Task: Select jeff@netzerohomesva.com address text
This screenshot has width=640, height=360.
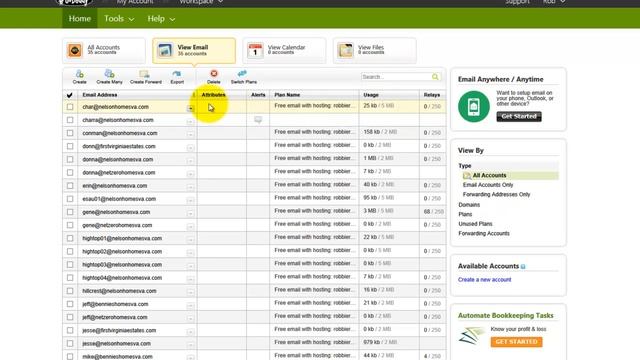Action: pyautogui.click(x=115, y=317)
